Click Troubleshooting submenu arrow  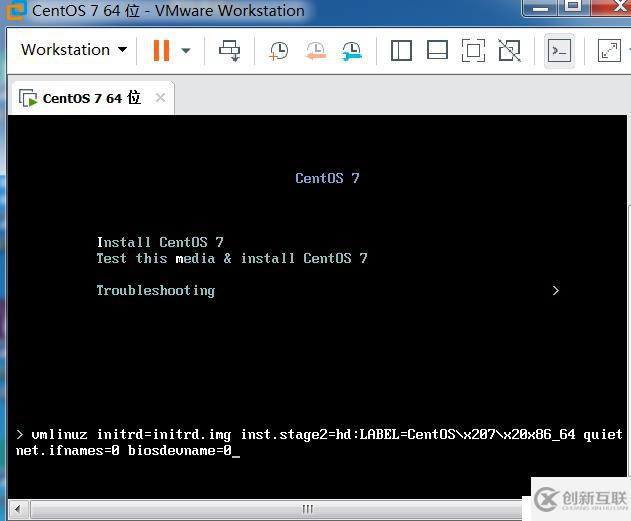click(x=556, y=290)
